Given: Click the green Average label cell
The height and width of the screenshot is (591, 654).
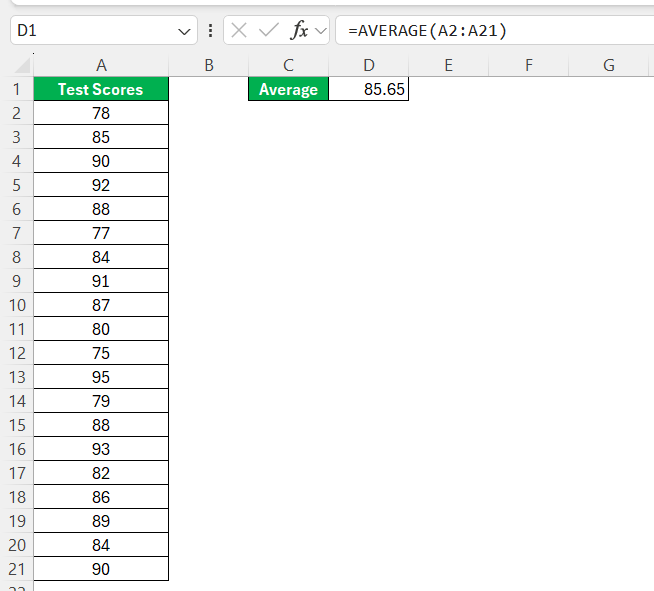Looking at the screenshot, I should click(x=289, y=89).
